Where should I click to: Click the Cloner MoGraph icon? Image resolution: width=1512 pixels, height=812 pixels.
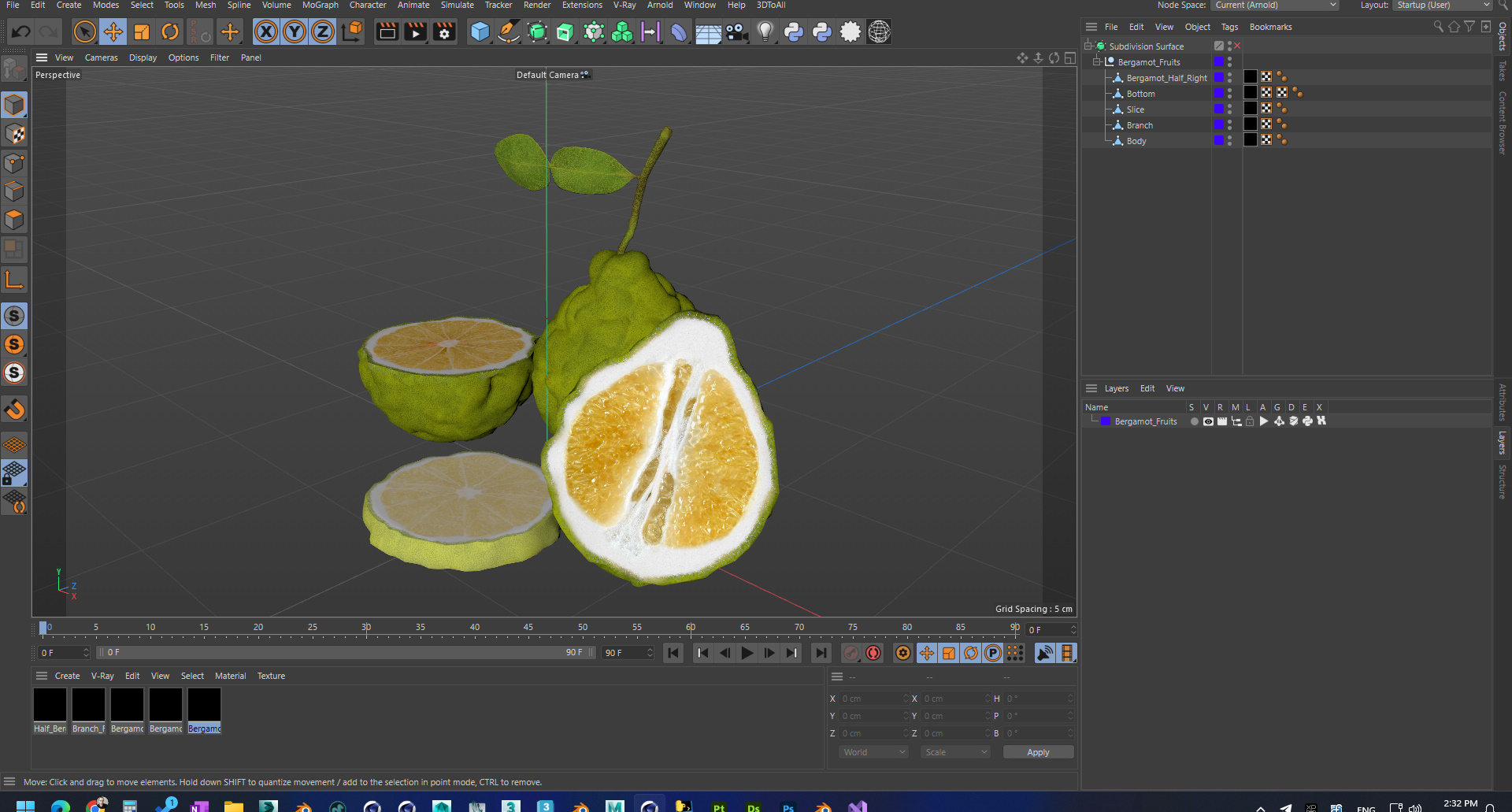(x=622, y=32)
